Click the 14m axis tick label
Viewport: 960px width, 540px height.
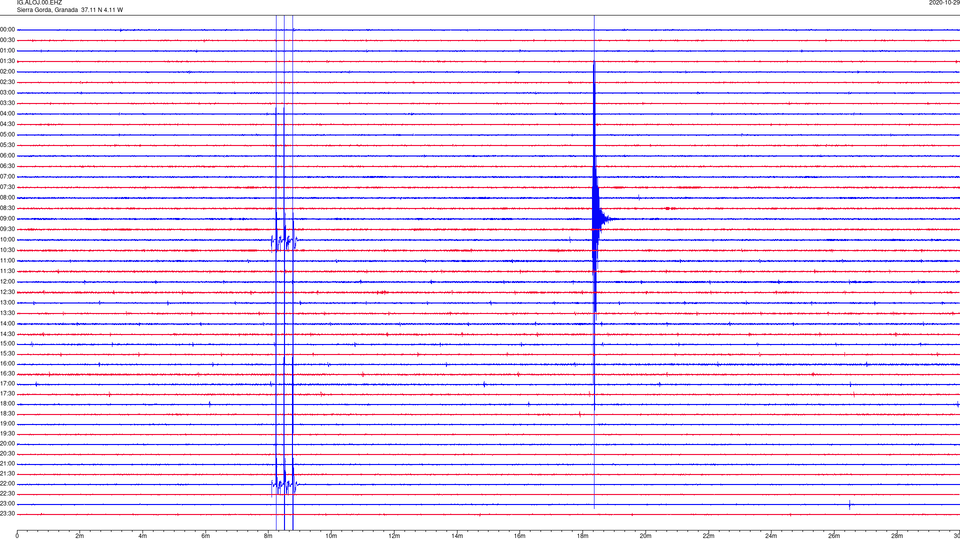[x=457, y=536]
